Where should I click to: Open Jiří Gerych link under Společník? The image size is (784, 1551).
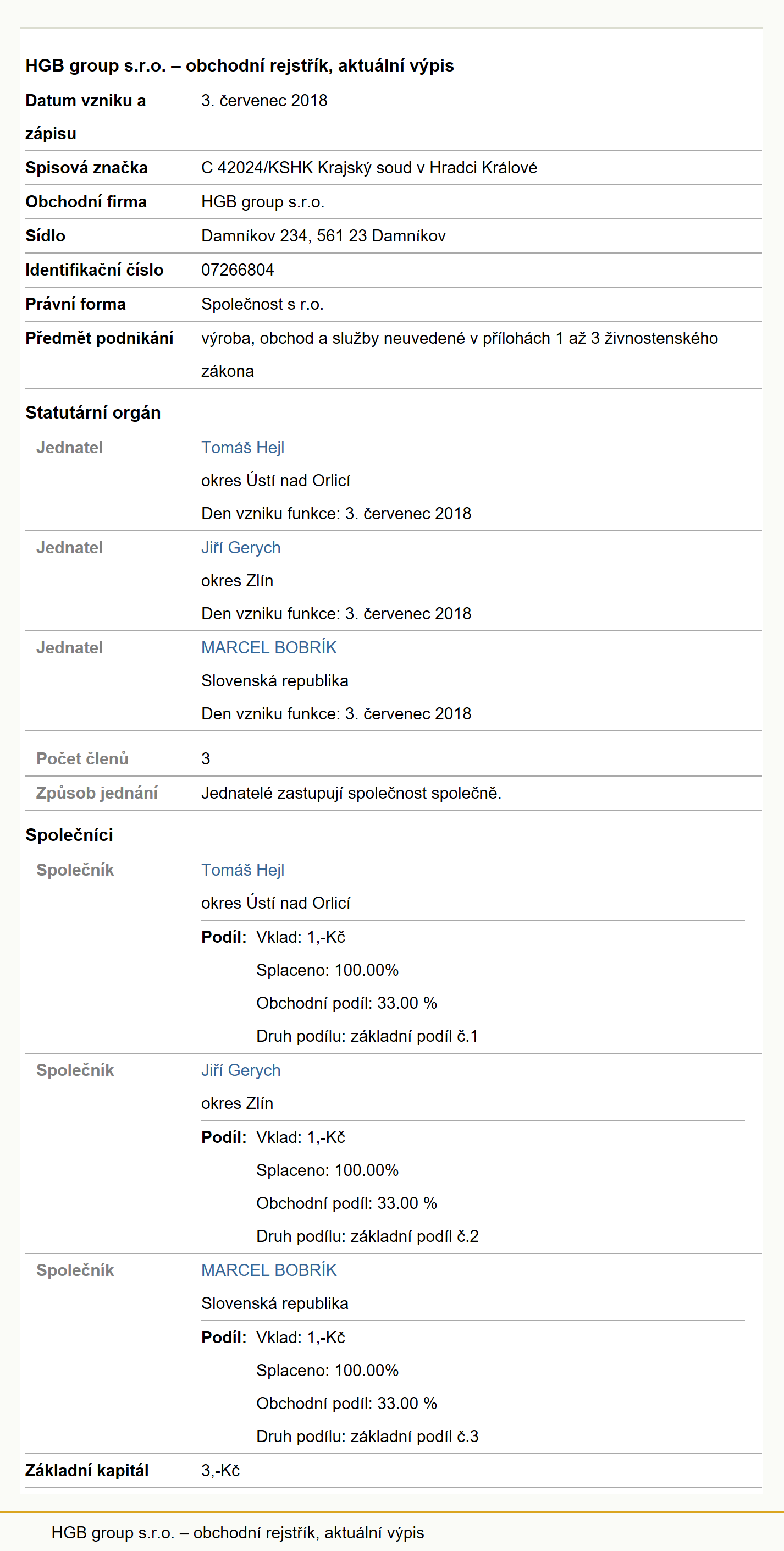click(241, 1070)
